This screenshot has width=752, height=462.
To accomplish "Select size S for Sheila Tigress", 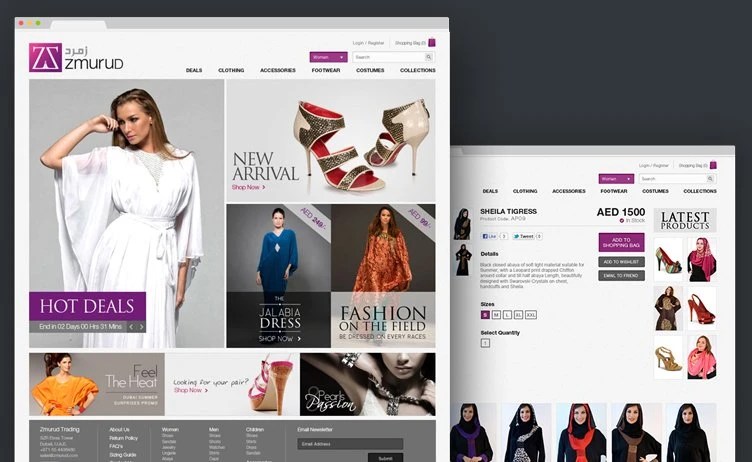I will (x=485, y=315).
